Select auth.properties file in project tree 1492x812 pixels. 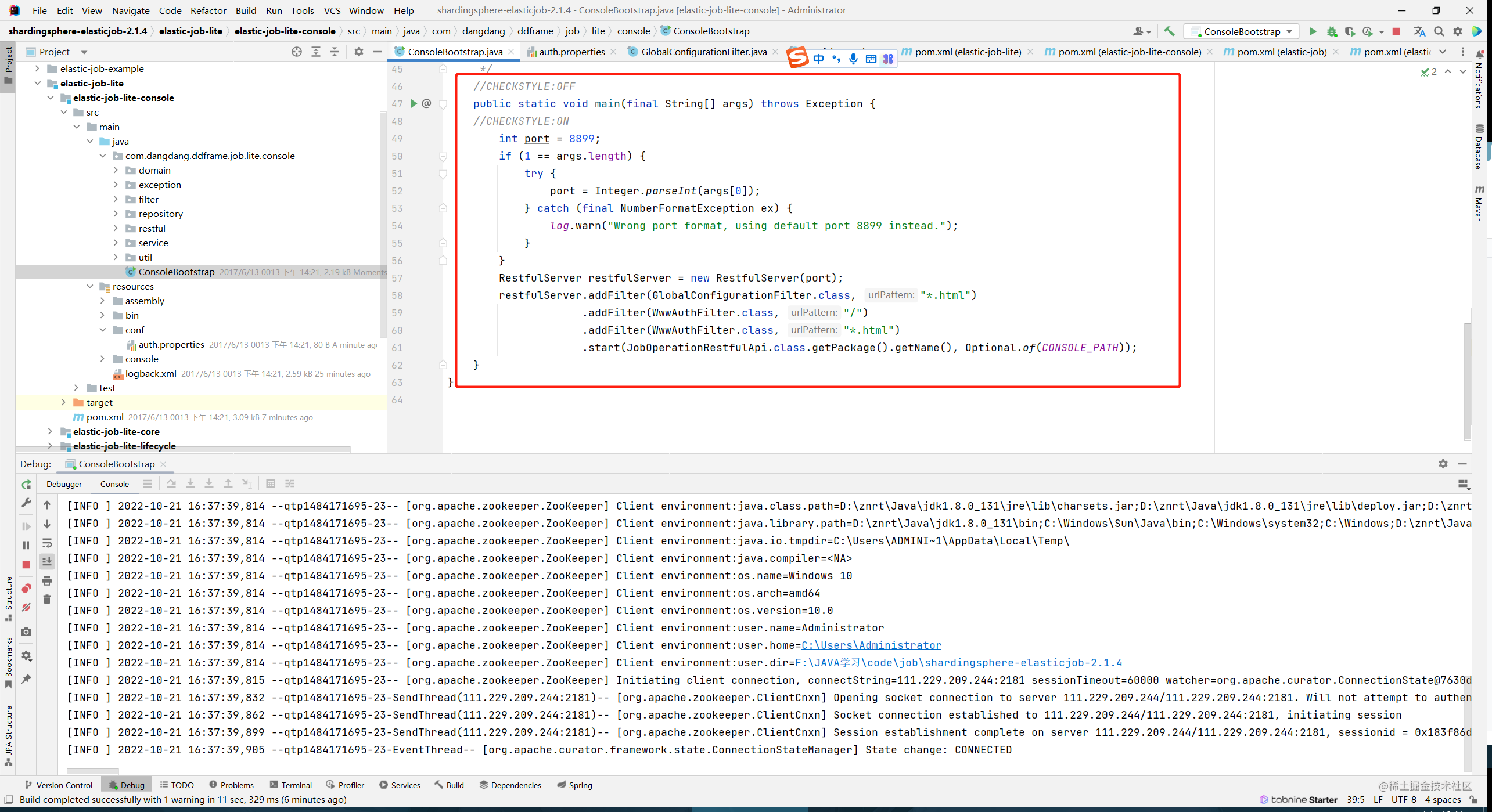[171, 344]
